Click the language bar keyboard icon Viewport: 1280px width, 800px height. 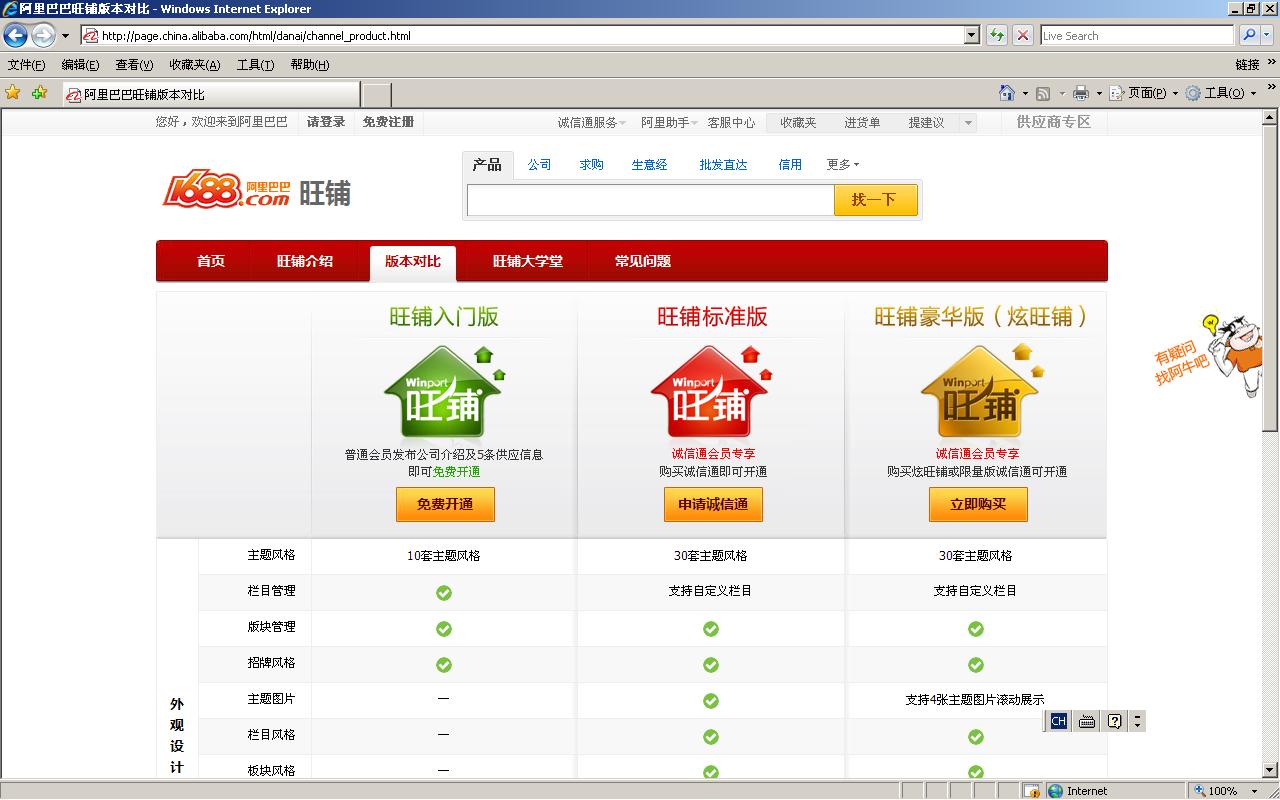1087,721
